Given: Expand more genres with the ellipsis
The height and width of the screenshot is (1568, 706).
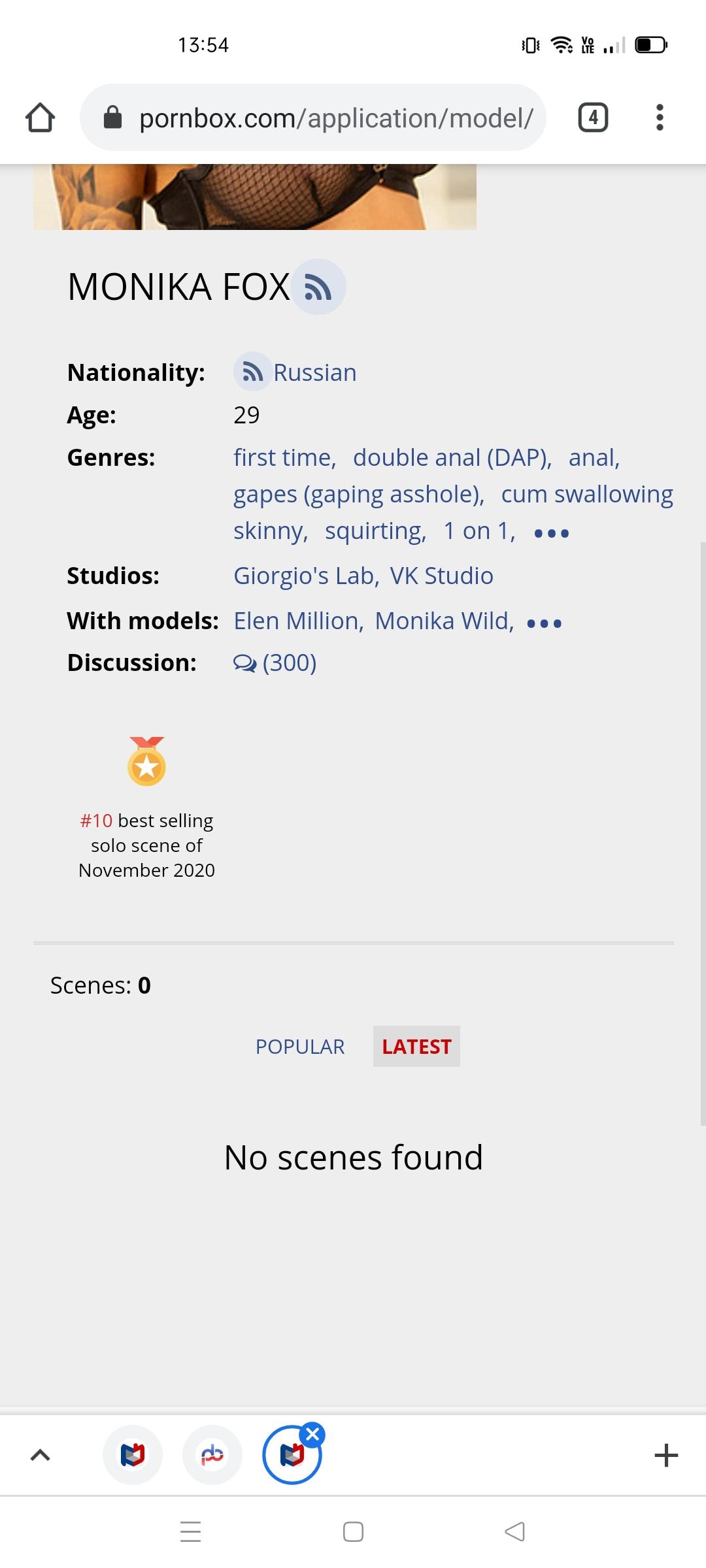Looking at the screenshot, I should click(552, 533).
